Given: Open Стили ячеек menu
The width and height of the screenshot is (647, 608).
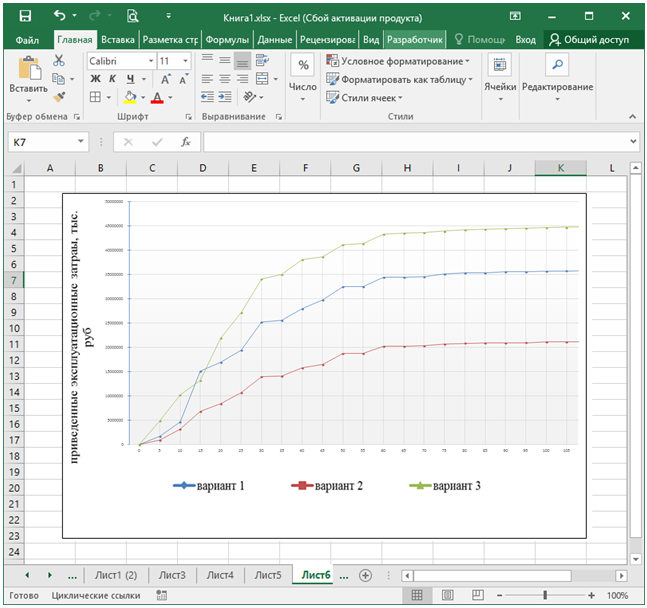Looking at the screenshot, I should 364,98.
